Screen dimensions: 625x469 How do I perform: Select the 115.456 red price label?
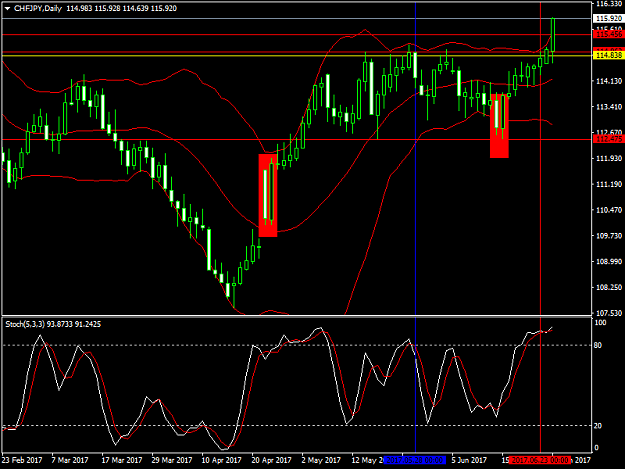[609, 34]
